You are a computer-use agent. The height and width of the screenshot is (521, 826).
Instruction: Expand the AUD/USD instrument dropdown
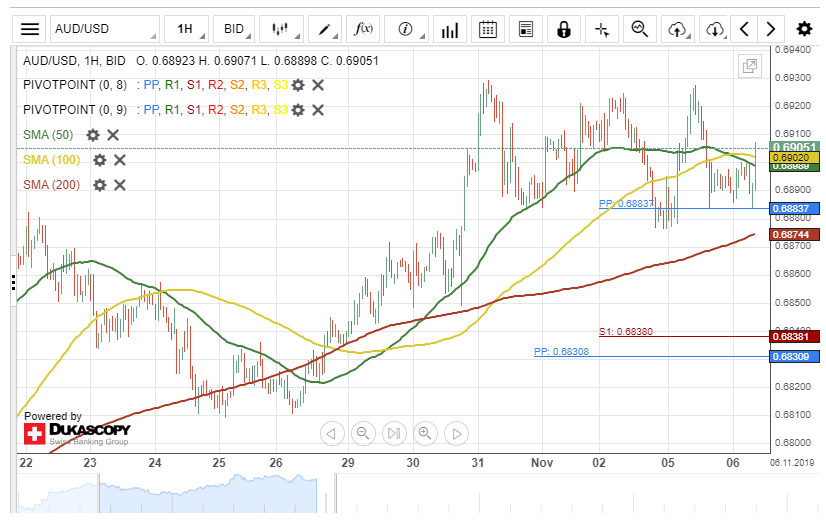105,29
